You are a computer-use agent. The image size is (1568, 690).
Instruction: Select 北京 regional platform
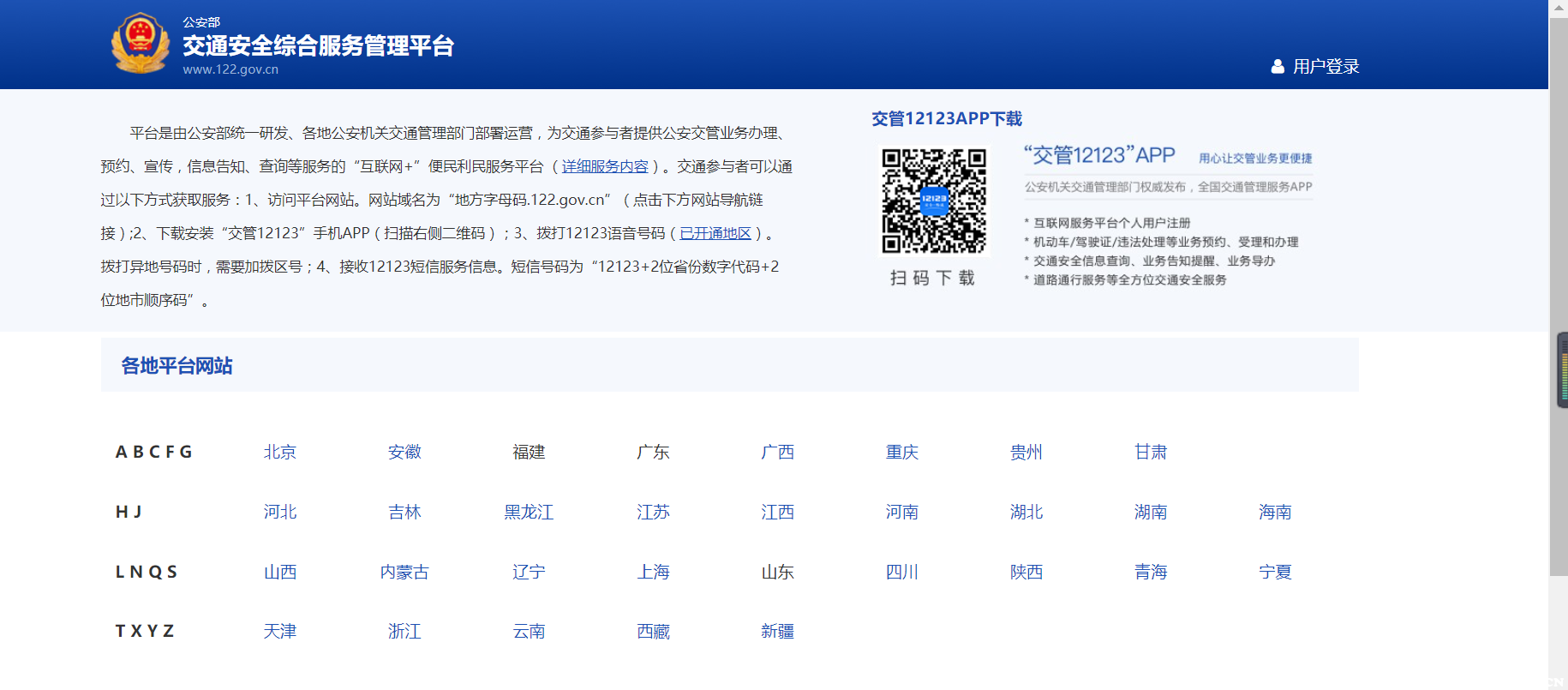point(280,452)
